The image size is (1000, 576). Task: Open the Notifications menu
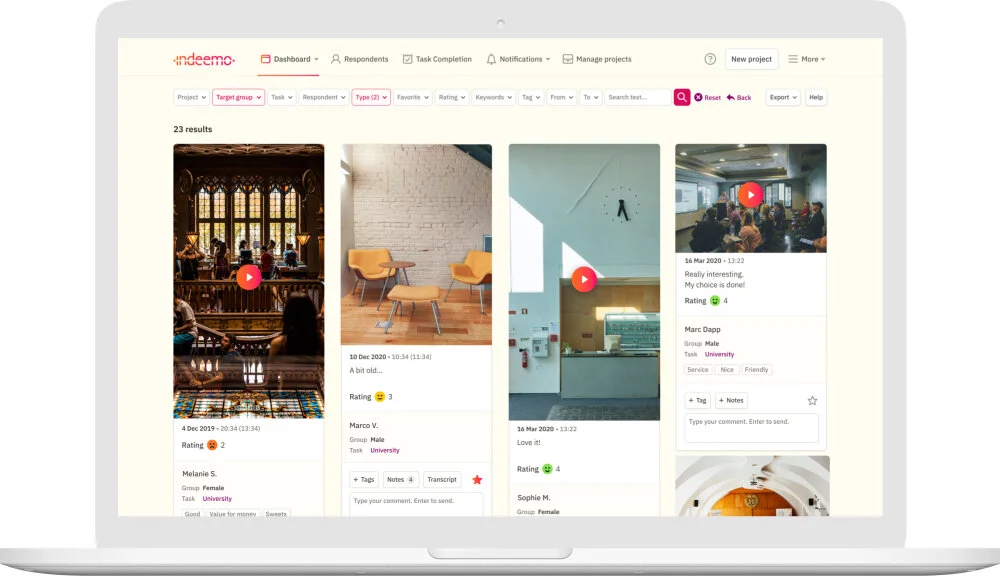[x=518, y=59]
